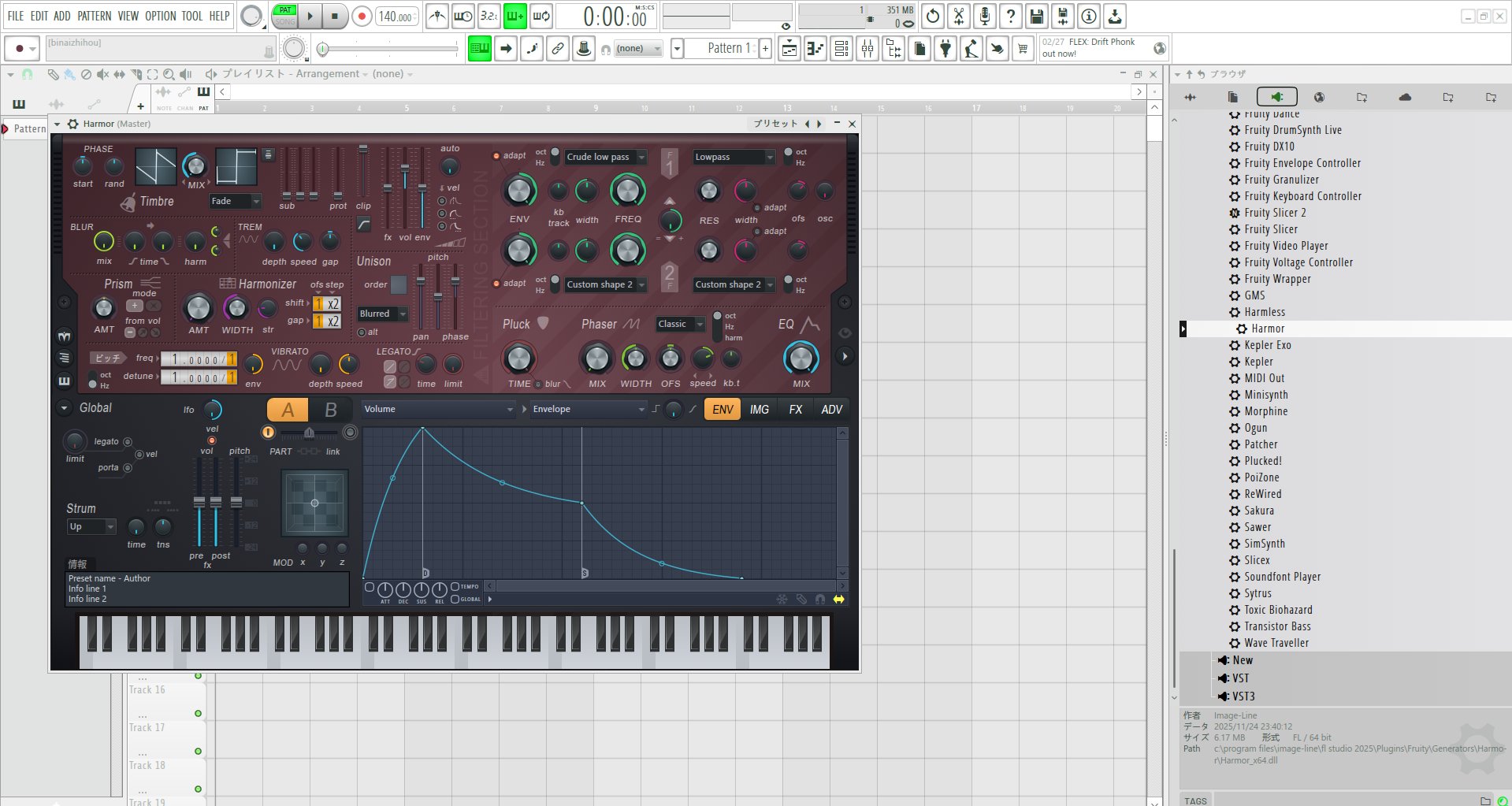
Task: Select the plugin database speaker icon in browser
Action: (1276, 97)
